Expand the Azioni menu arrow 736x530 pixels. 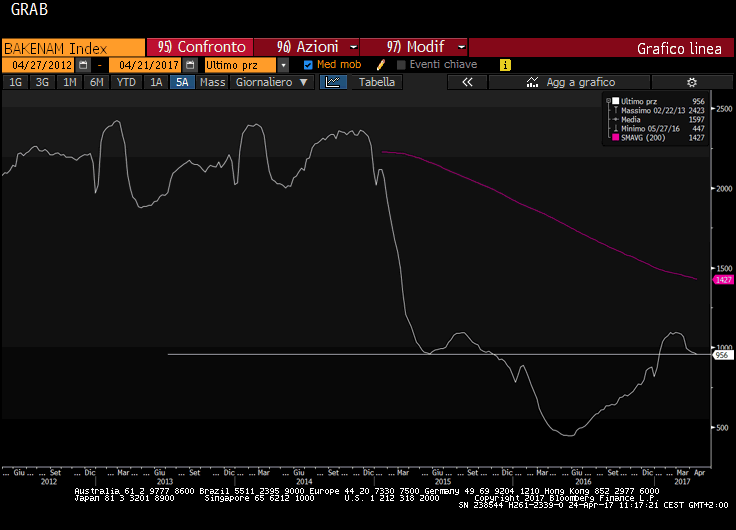tap(353, 47)
